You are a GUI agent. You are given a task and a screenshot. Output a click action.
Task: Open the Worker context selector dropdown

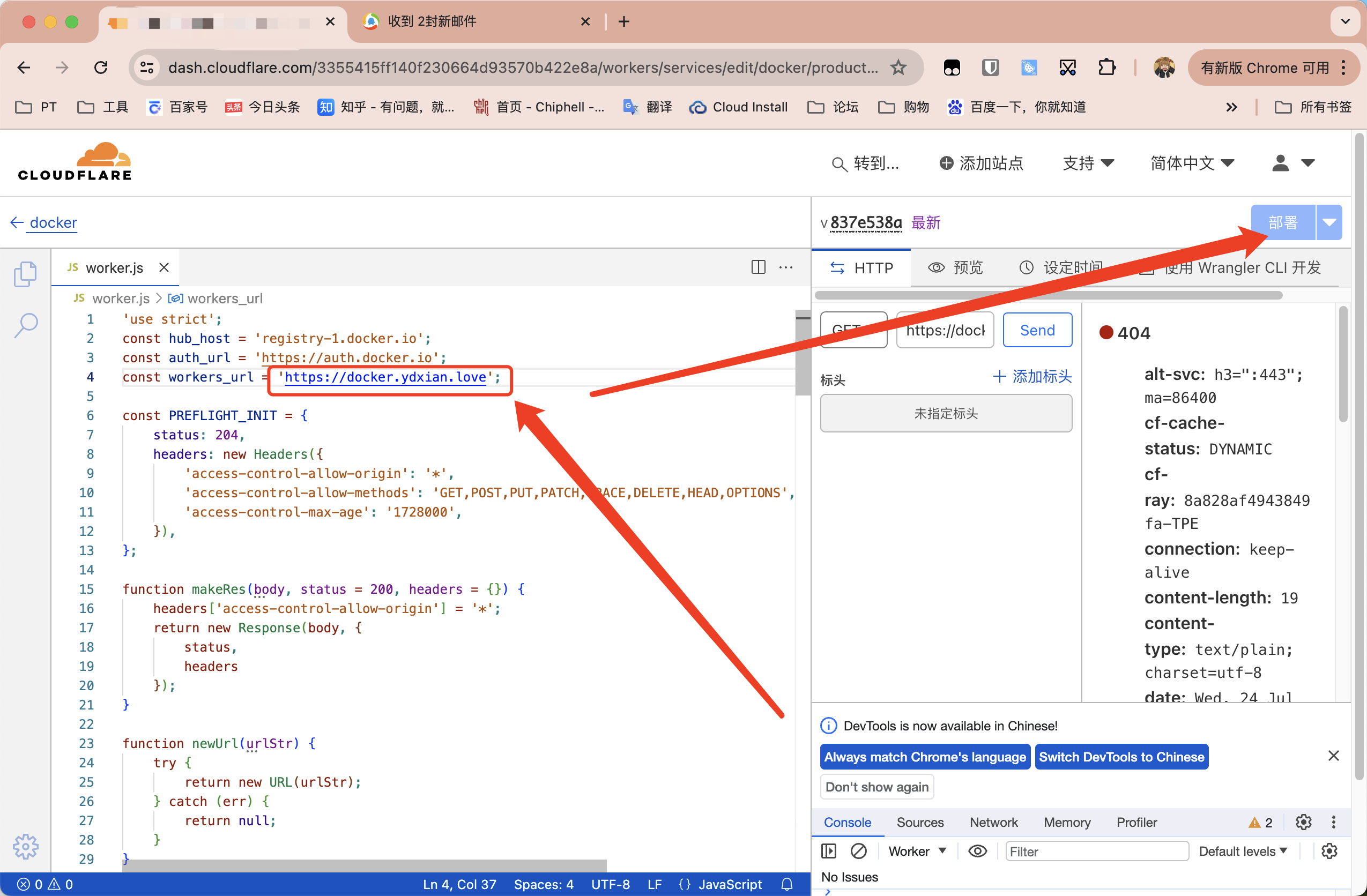917,850
